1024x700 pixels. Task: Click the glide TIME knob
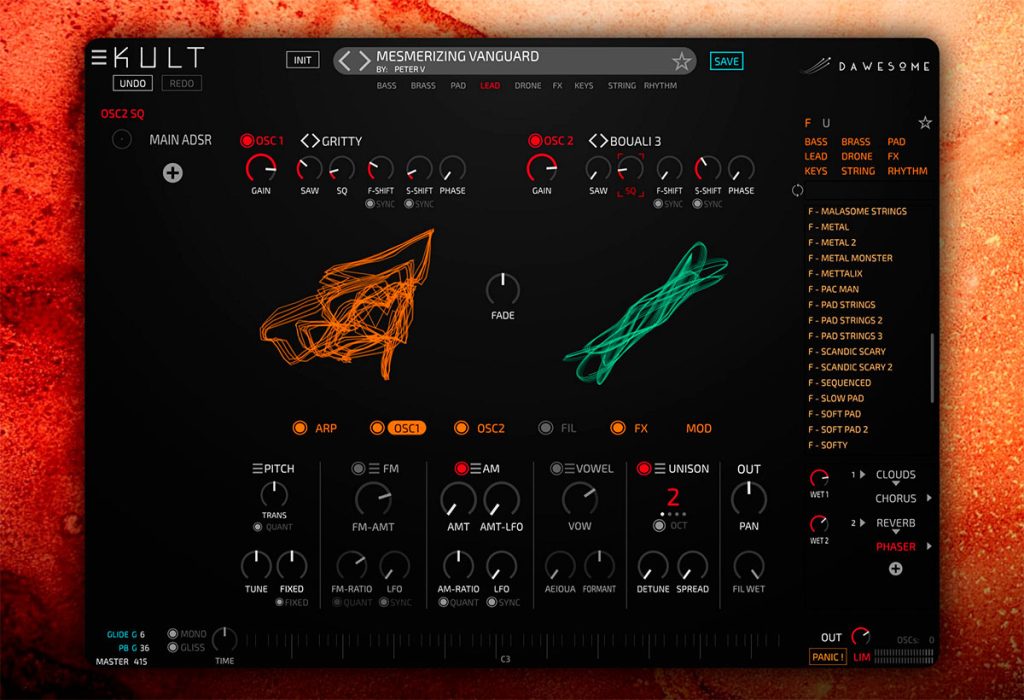click(x=224, y=639)
